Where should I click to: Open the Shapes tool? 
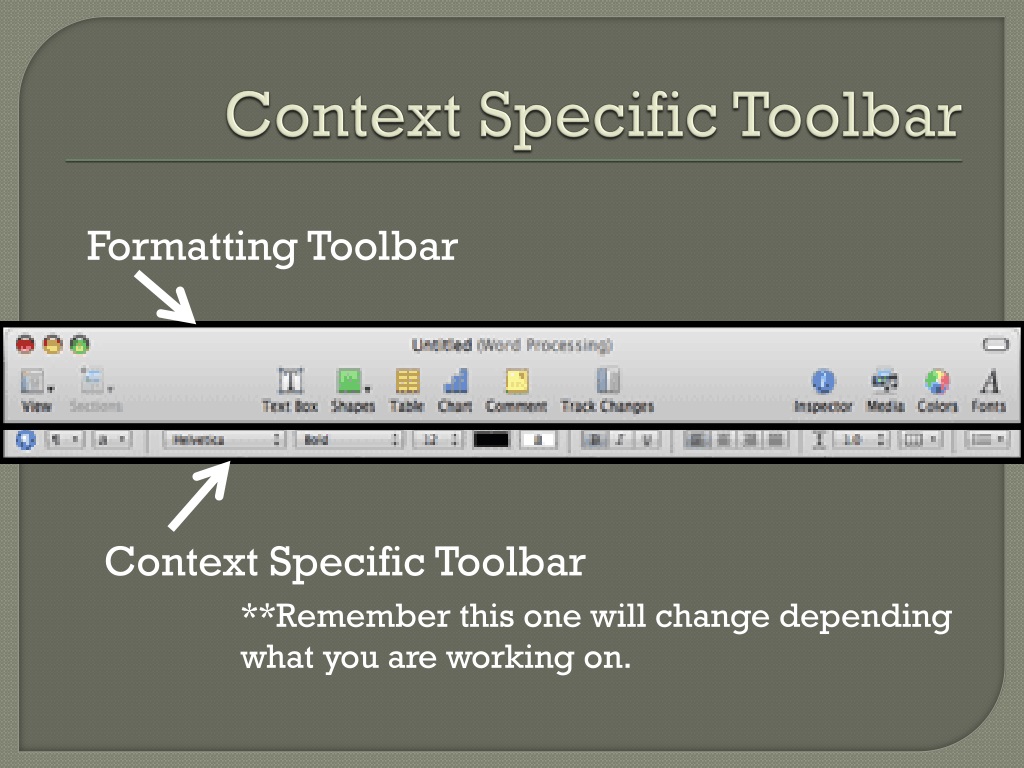(x=353, y=390)
